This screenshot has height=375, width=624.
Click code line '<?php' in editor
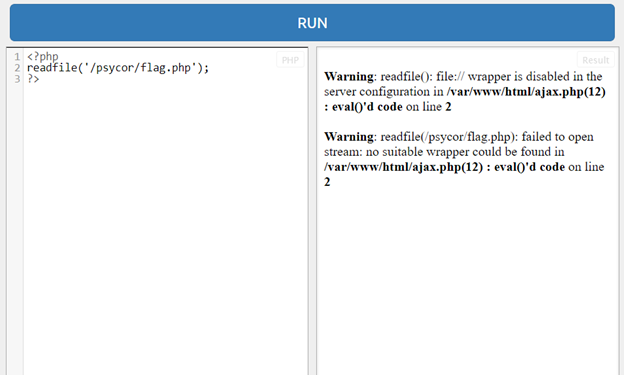(x=43, y=57)
